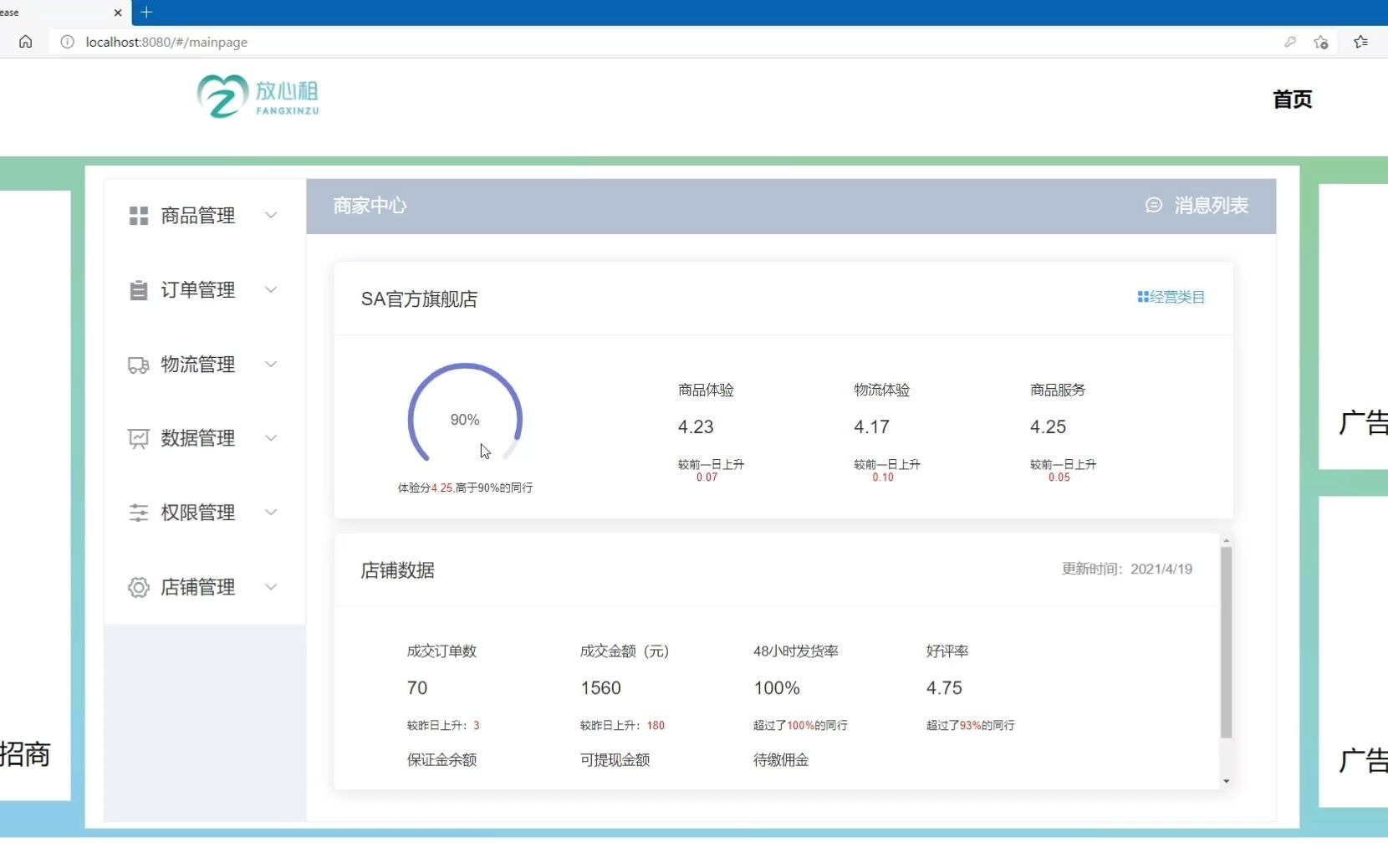Click the 物流体验 score 4.17
The image size is (1388, 868).
point(871,427)
